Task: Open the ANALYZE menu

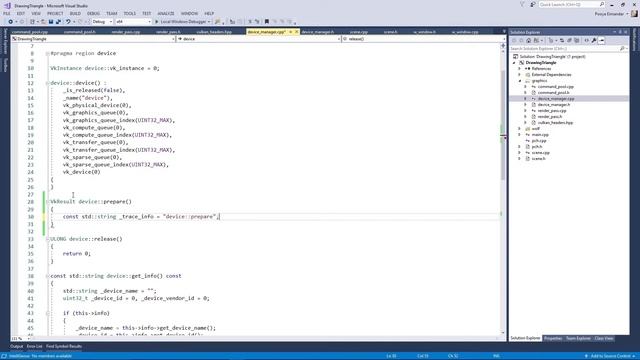Action: [166, 13]
